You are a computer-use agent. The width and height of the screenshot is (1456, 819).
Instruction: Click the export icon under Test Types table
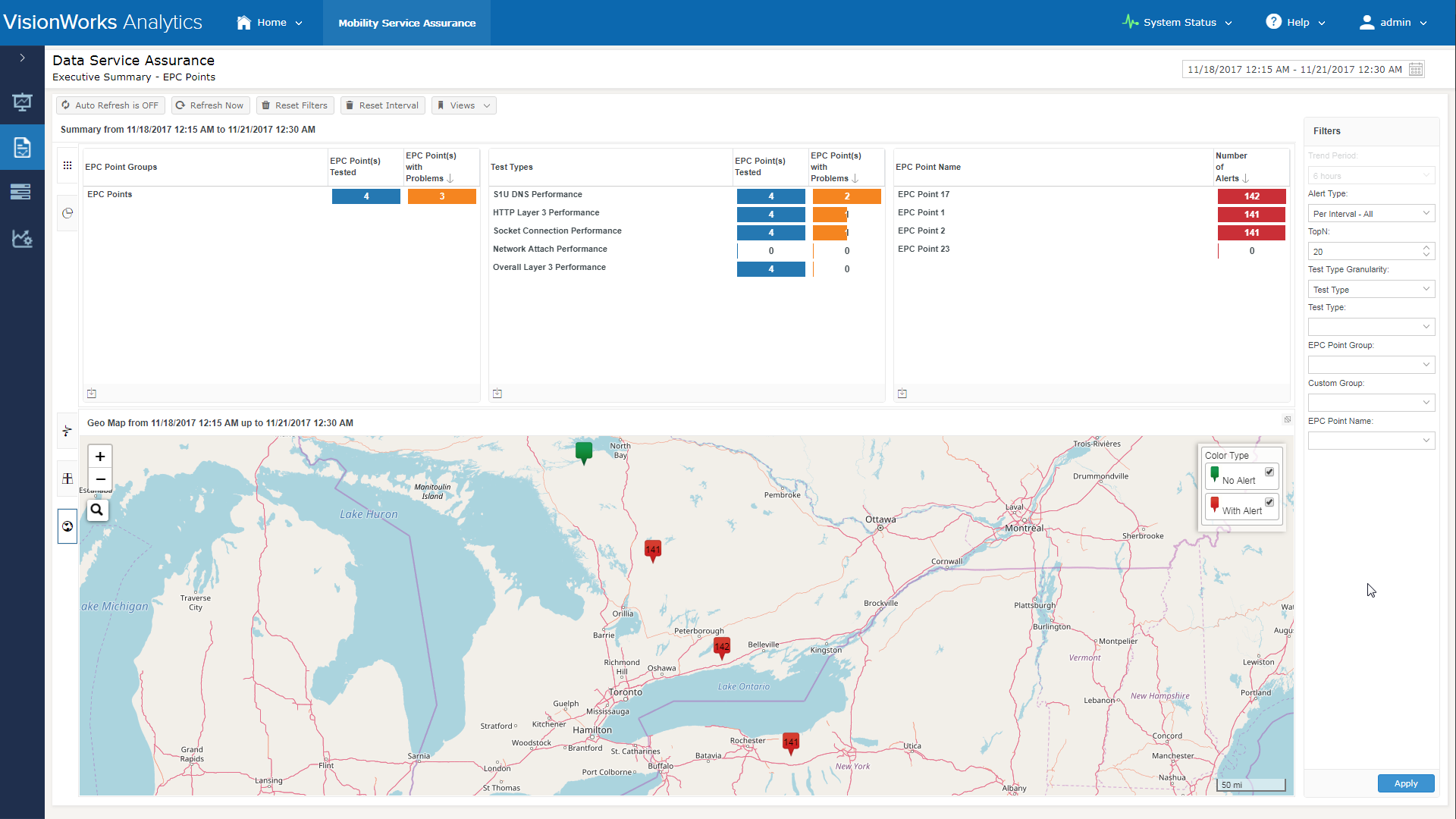[497, 394]
